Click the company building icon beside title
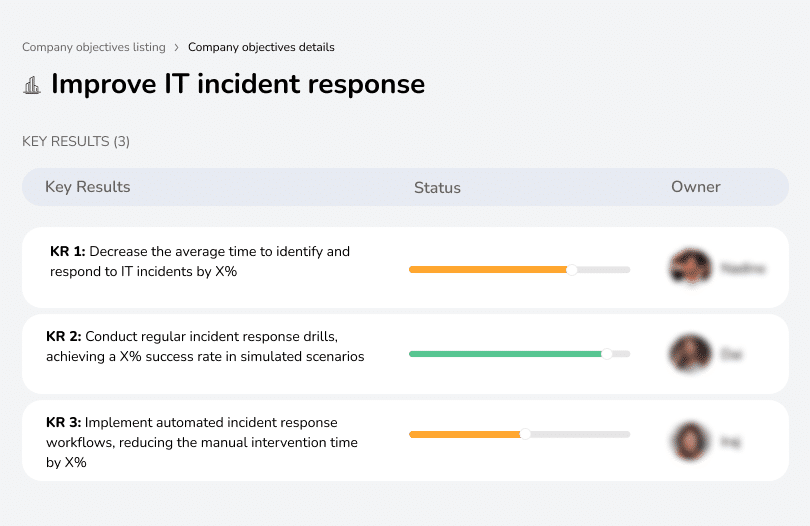The height and width of the screenshot is (526, 810). tap(32, 85)
